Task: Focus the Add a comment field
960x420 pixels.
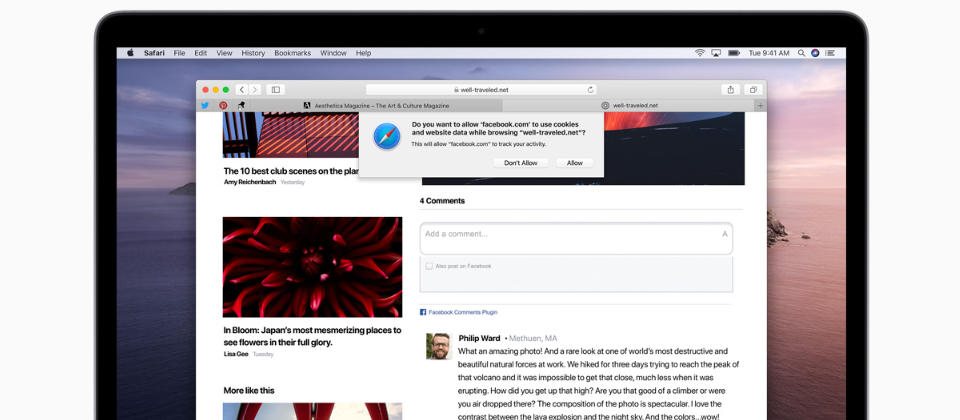Action: pos(576,238)
